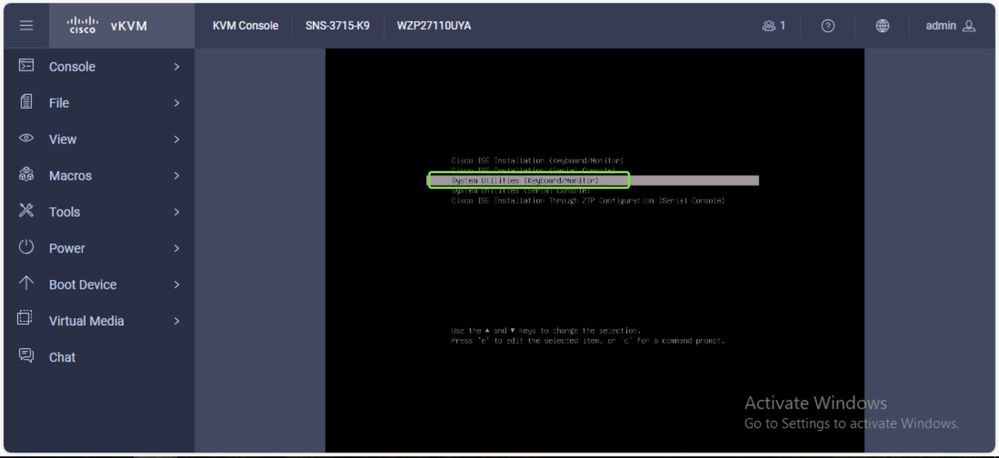Click the SNS-3715-K9 model label
The height and width of the screenshot is (458, 999).
tap(337, 26)
